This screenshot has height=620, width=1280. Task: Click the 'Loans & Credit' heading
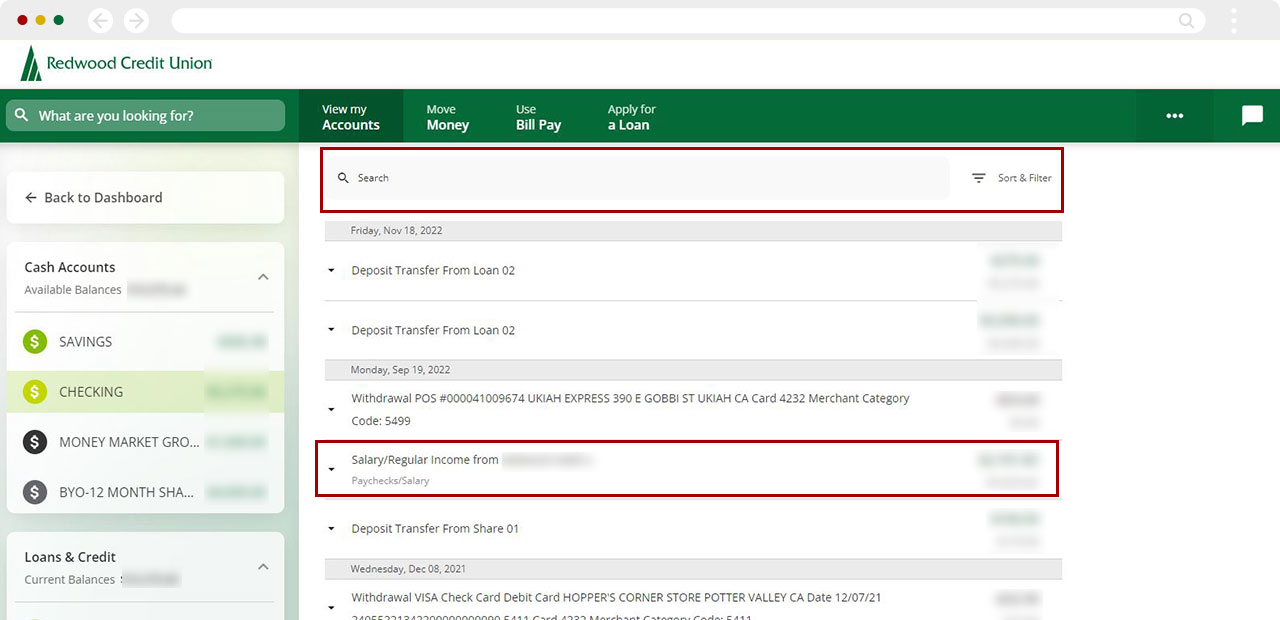pyautogui.click(x=70, y=557)
